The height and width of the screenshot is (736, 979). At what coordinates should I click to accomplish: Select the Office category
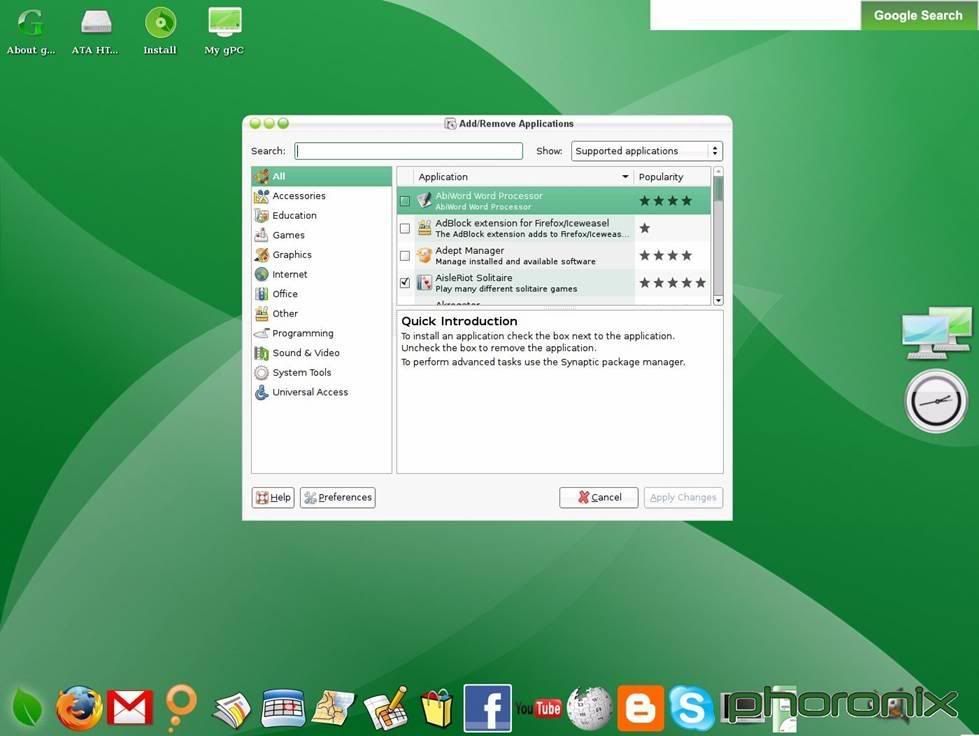click(322, 294)
